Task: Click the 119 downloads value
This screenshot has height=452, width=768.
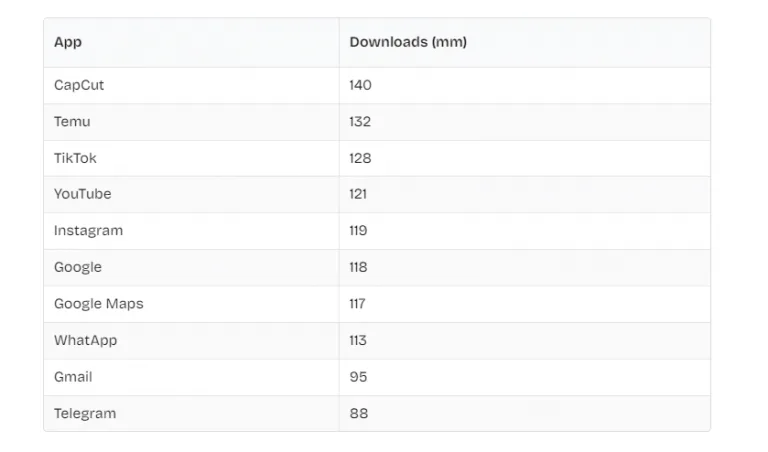Action: pyautogui.click(x=358, y=231)
